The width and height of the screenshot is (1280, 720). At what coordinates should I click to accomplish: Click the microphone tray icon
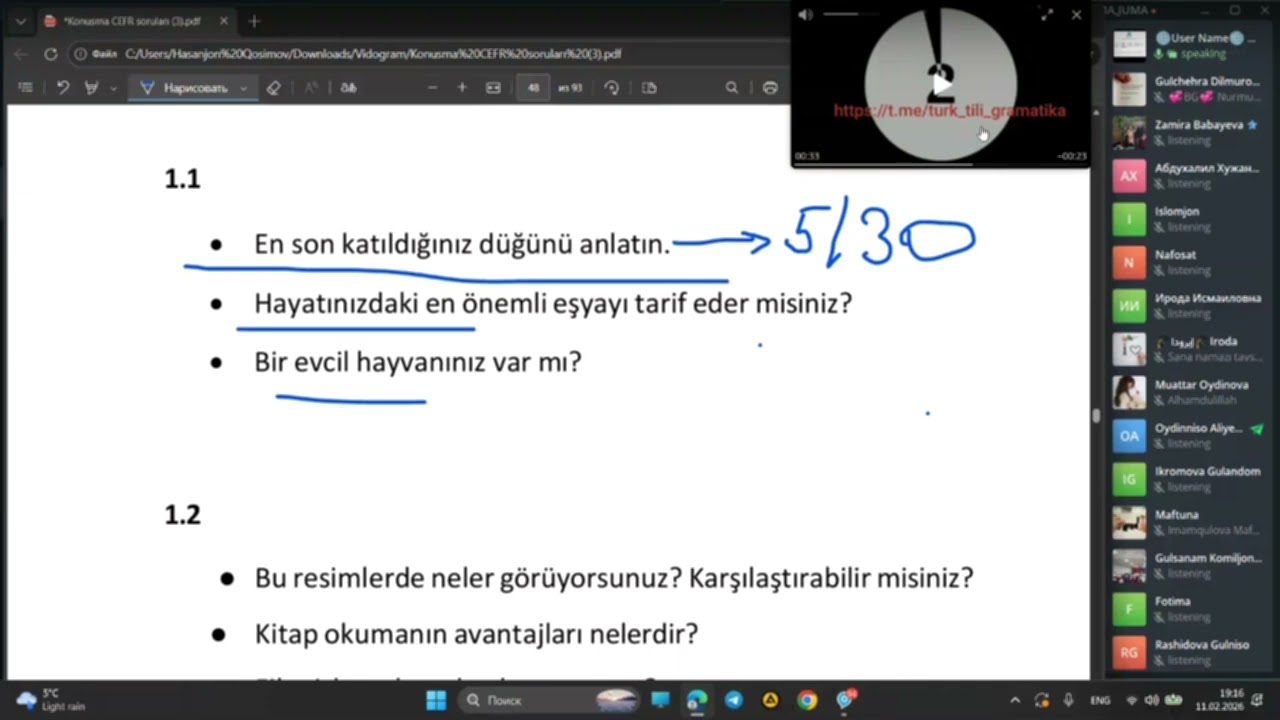(1068, 700)
